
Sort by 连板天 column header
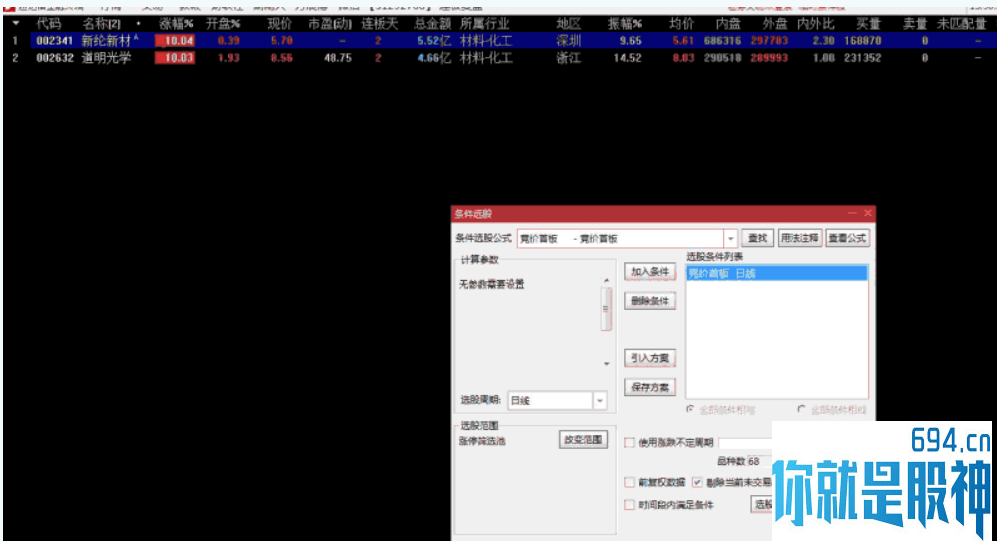(x=380, y=24)
